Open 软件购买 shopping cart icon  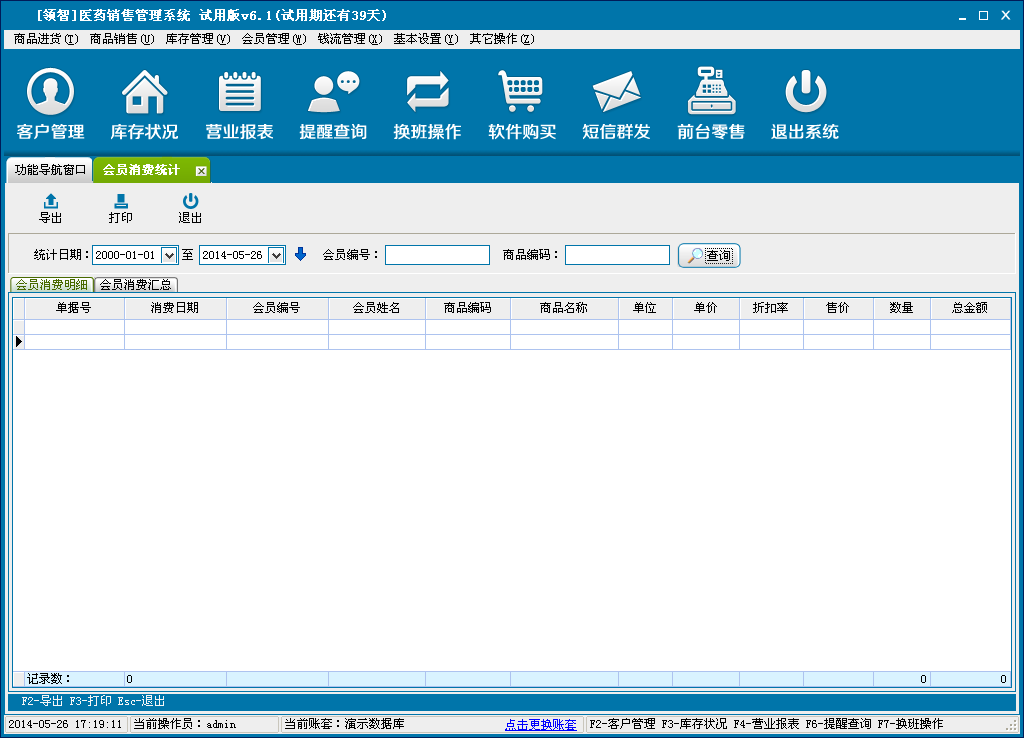(521, 94)
